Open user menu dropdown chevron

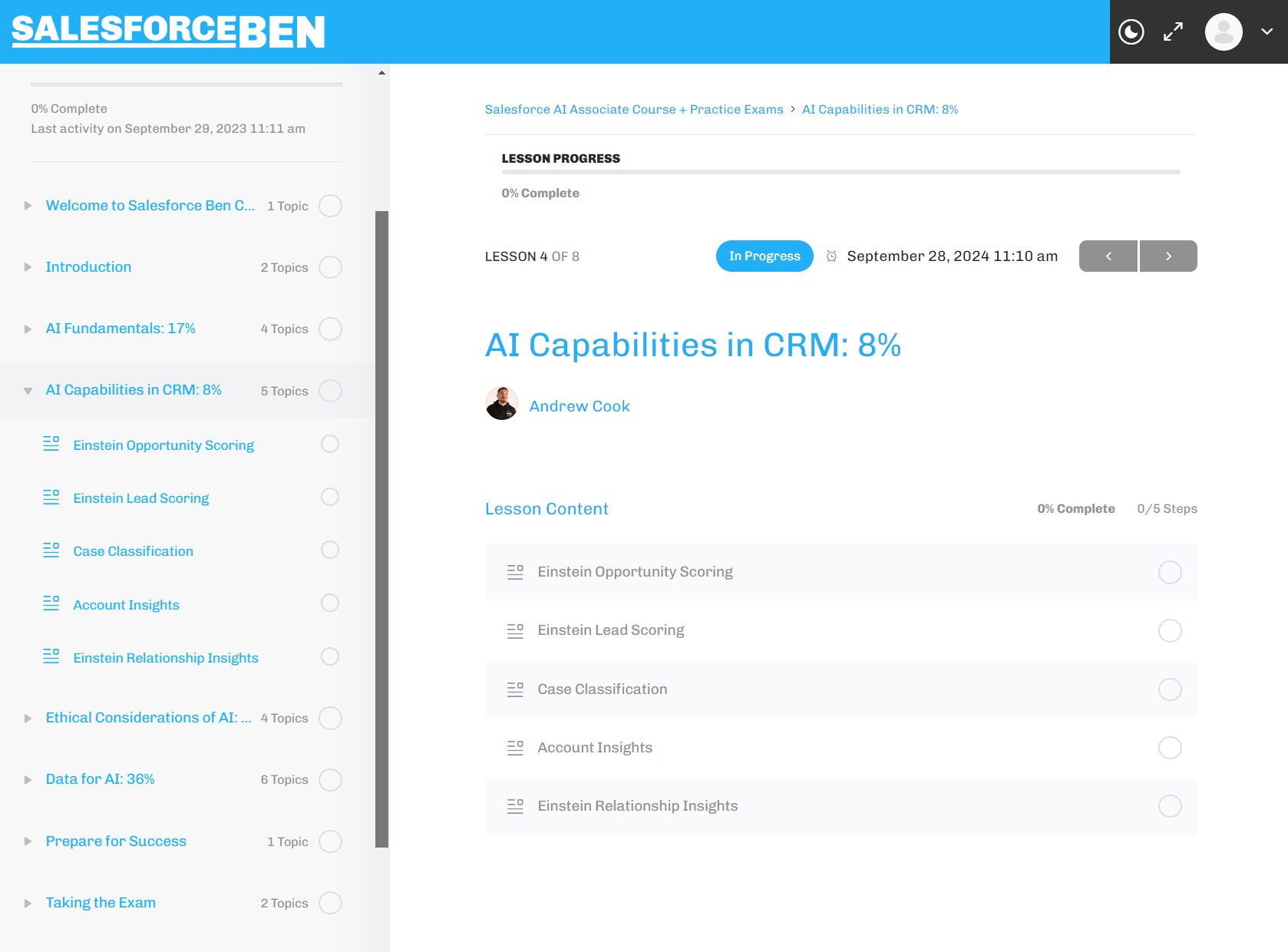1267,31
